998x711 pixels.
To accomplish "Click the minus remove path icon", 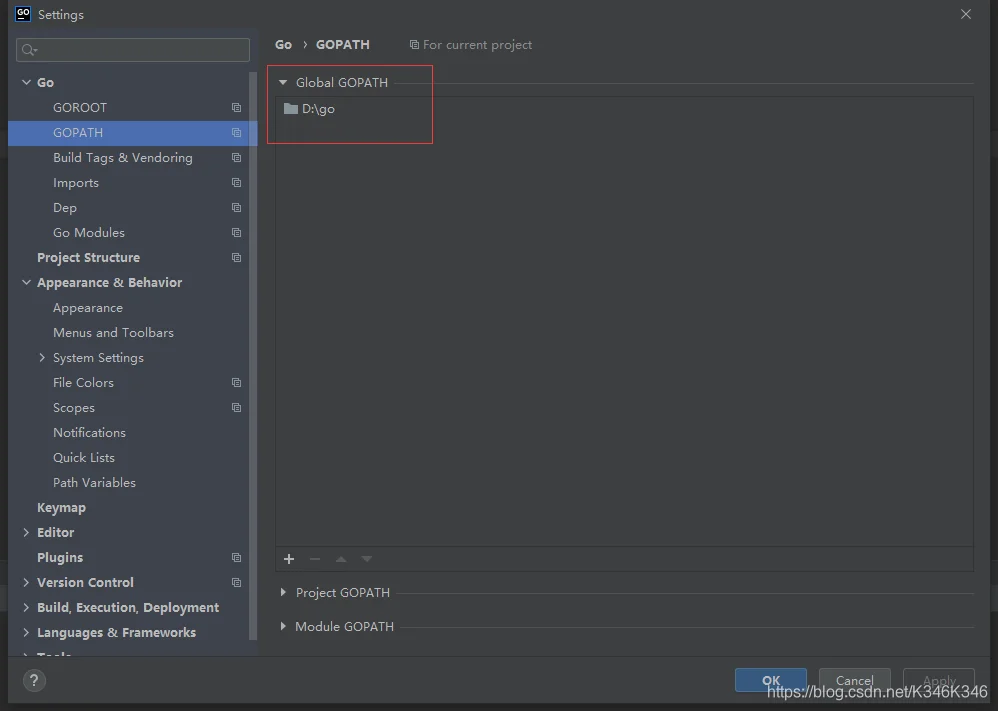I will pos(314,559).
